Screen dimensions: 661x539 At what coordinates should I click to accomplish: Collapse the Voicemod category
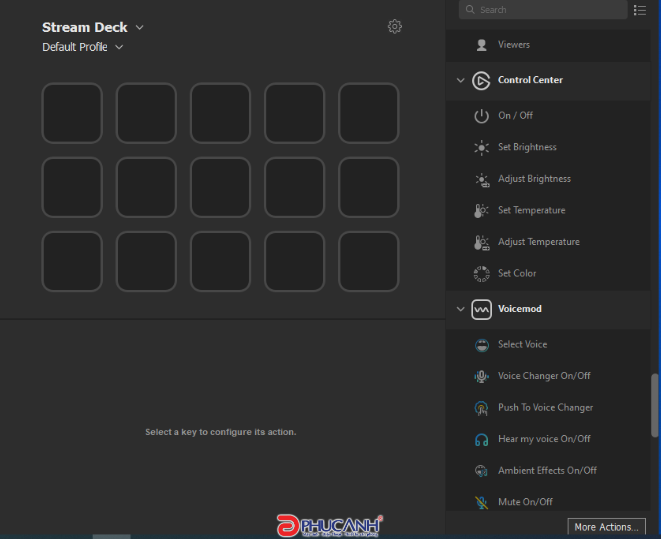460,309
